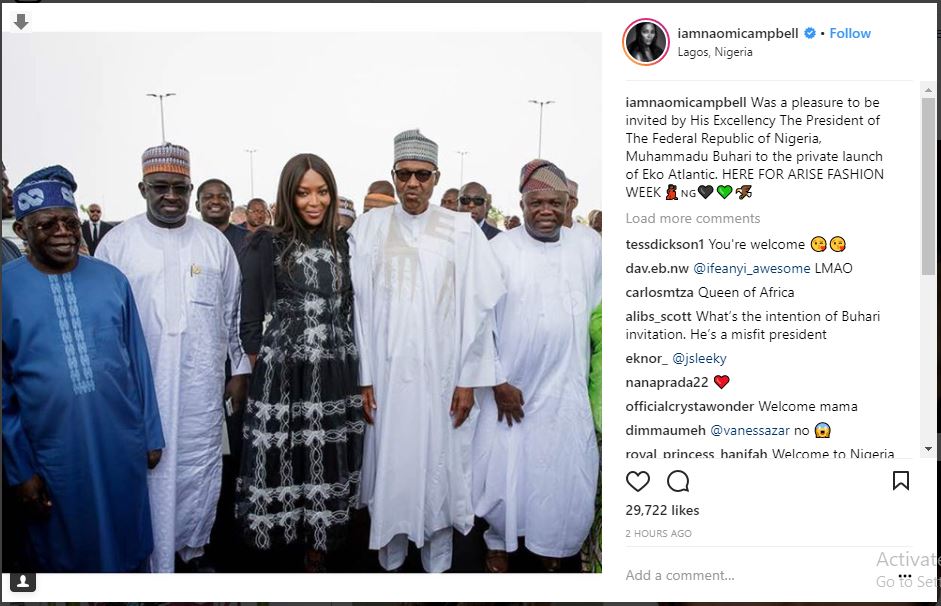
Task: Load more comments
Action: (x=693, y=218)
